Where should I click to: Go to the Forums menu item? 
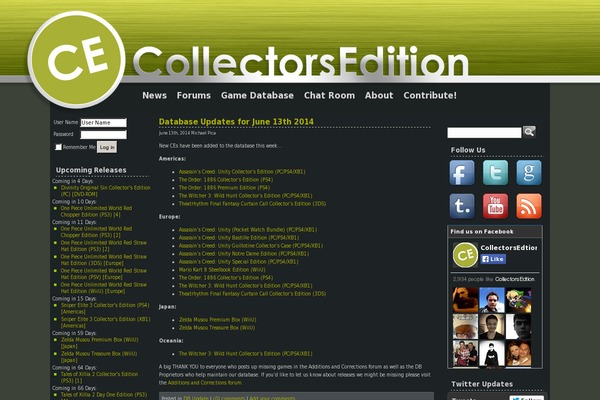tap(194, 96)
